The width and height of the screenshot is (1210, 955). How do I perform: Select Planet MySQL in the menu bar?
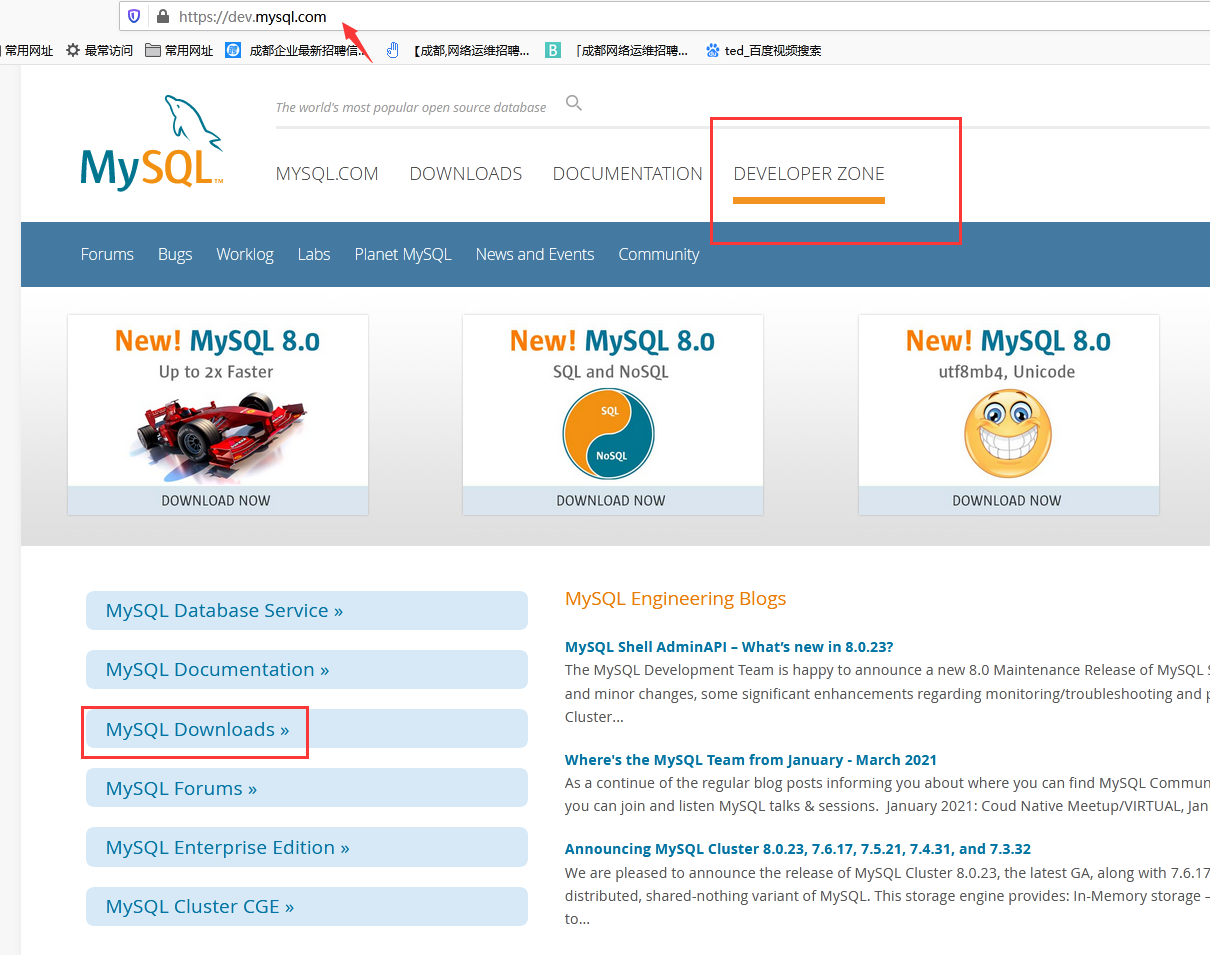pos(402,254)
